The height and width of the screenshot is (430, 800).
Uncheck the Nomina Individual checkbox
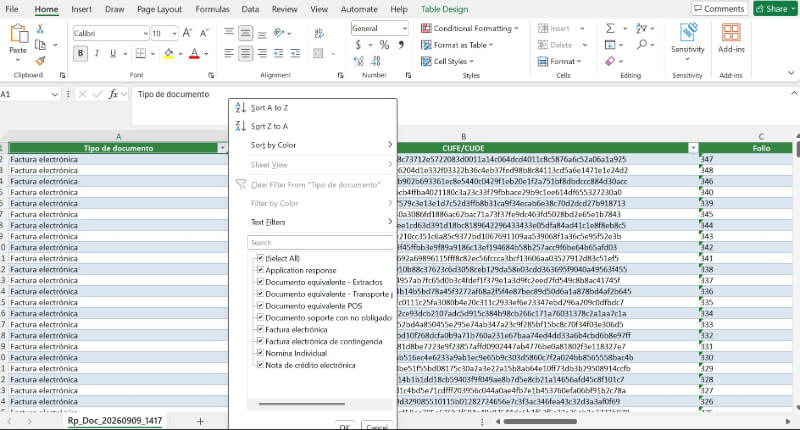[260, 353]
